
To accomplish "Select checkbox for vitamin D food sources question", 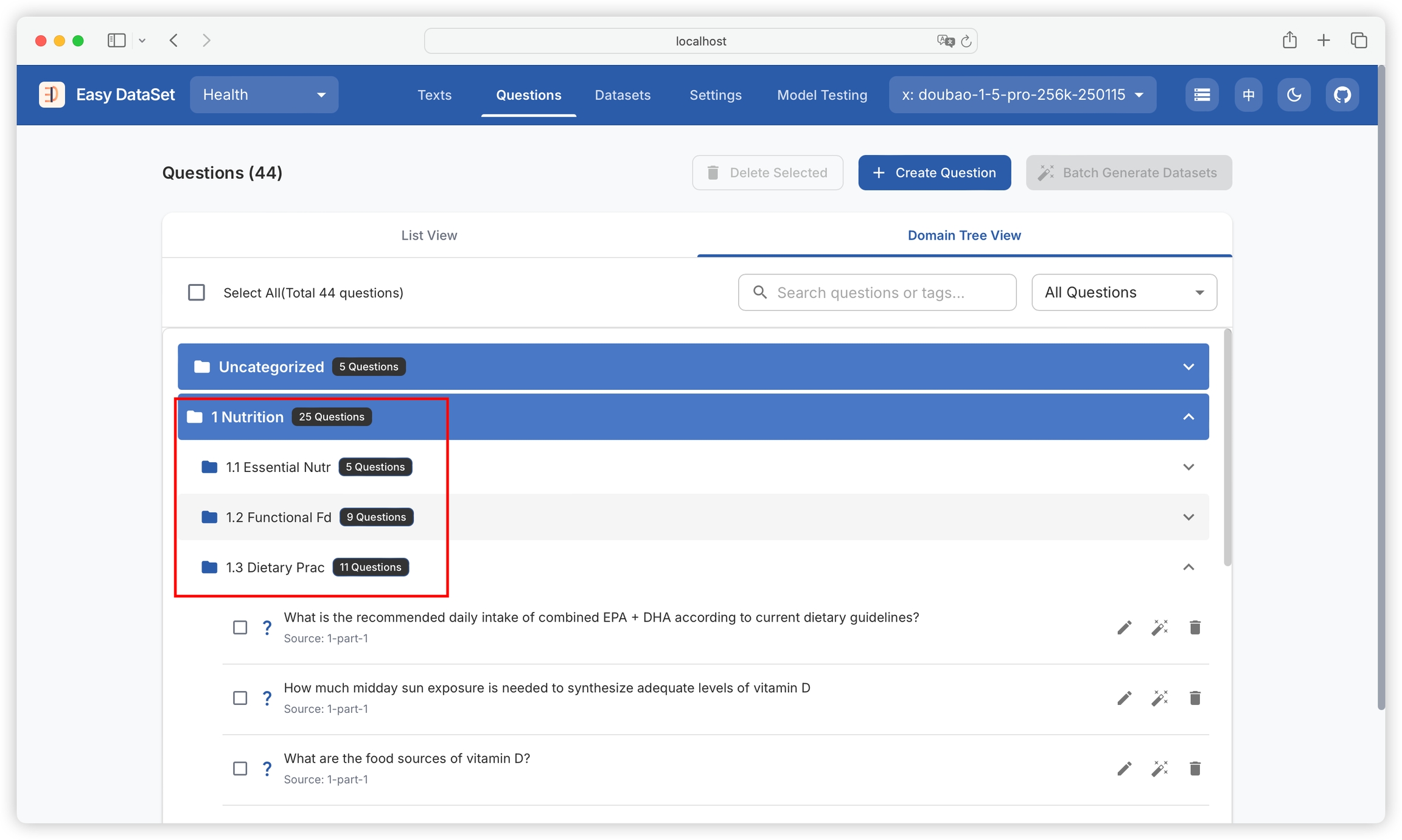I will [240, 768].
